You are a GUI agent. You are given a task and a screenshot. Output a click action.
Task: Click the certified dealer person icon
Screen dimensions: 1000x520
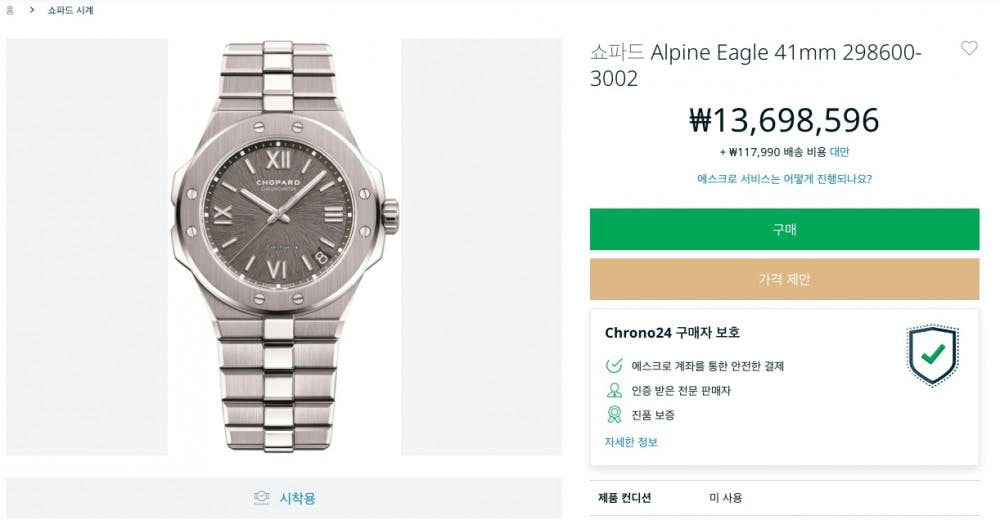[614, 390]
